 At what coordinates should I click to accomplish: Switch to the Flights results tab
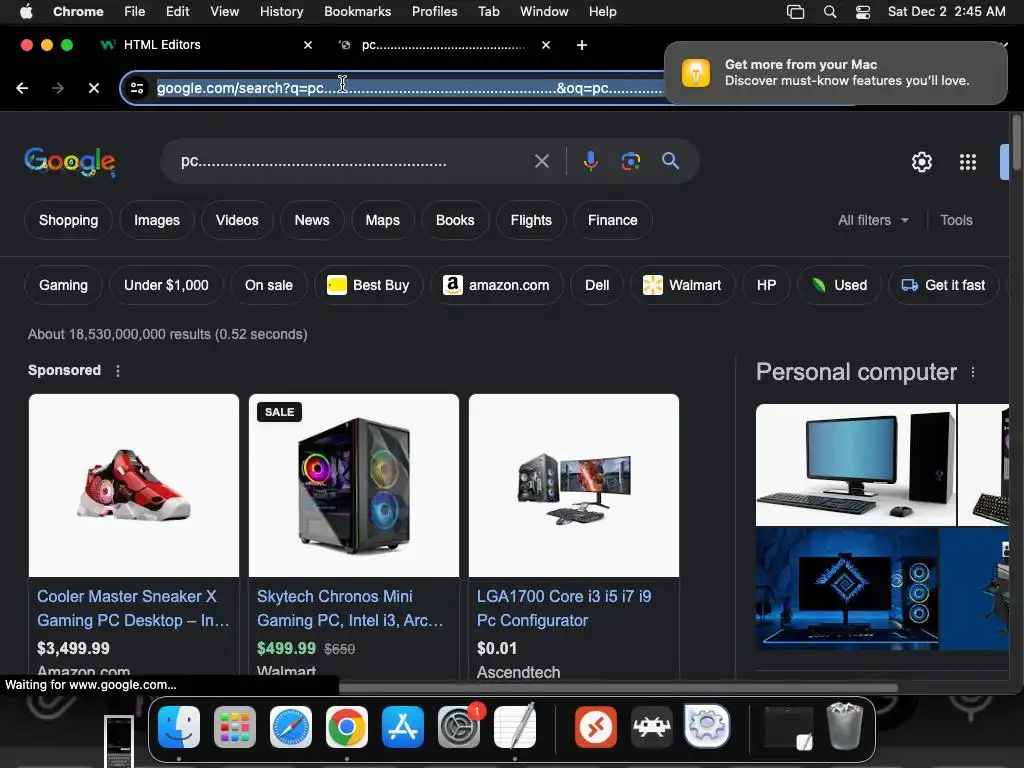tap(531, 220)
